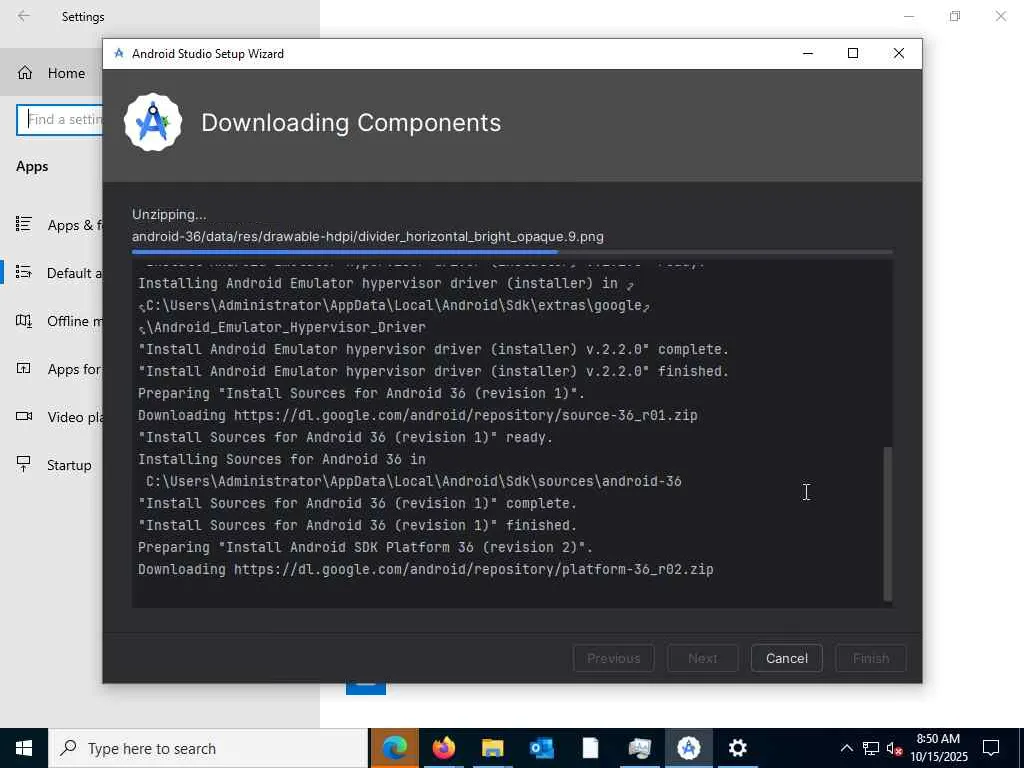1024x768 pixels.
Task: Click the blank document taskbar icon
Action: click(590, 748)
